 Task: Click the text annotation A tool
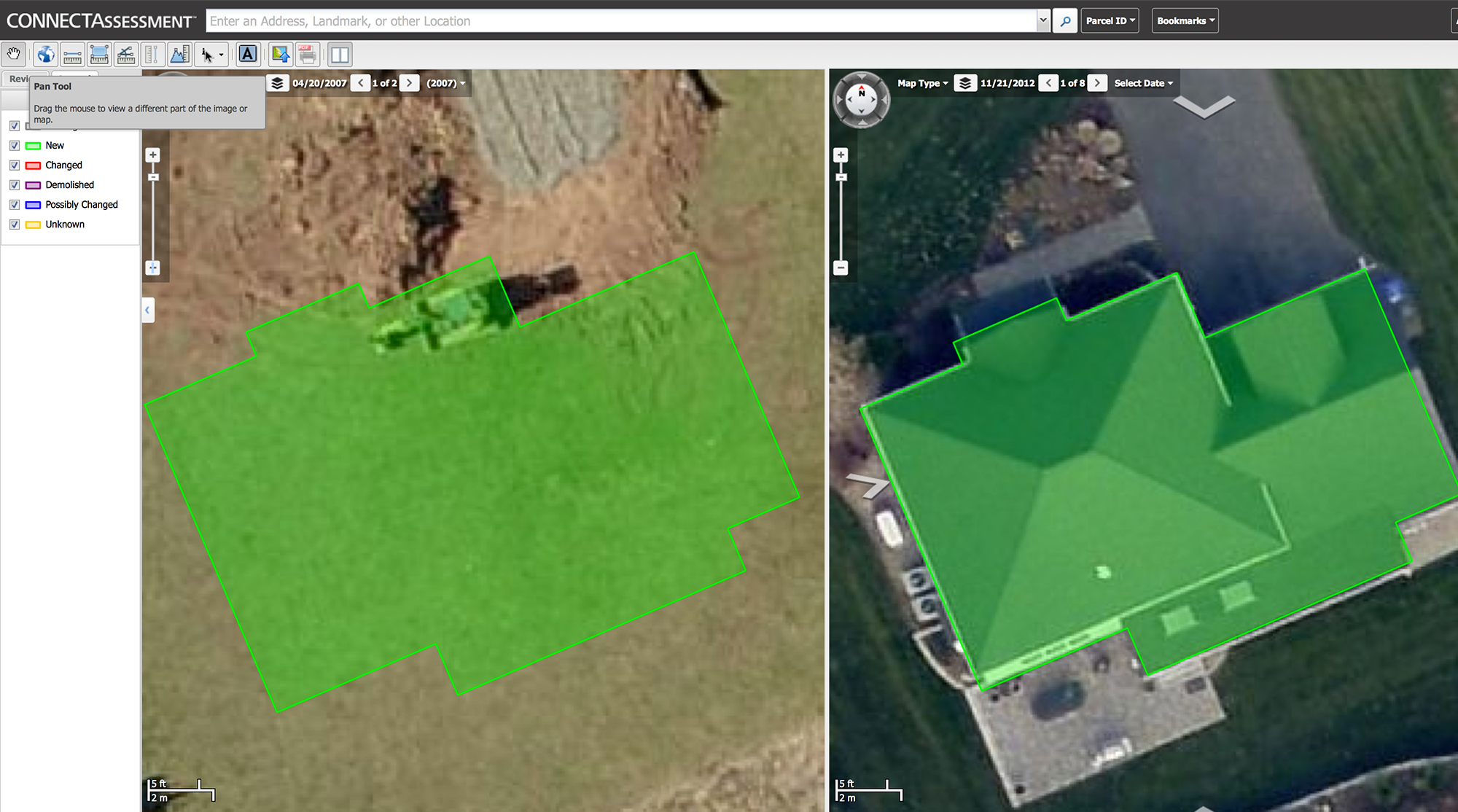tap(248, 54)
